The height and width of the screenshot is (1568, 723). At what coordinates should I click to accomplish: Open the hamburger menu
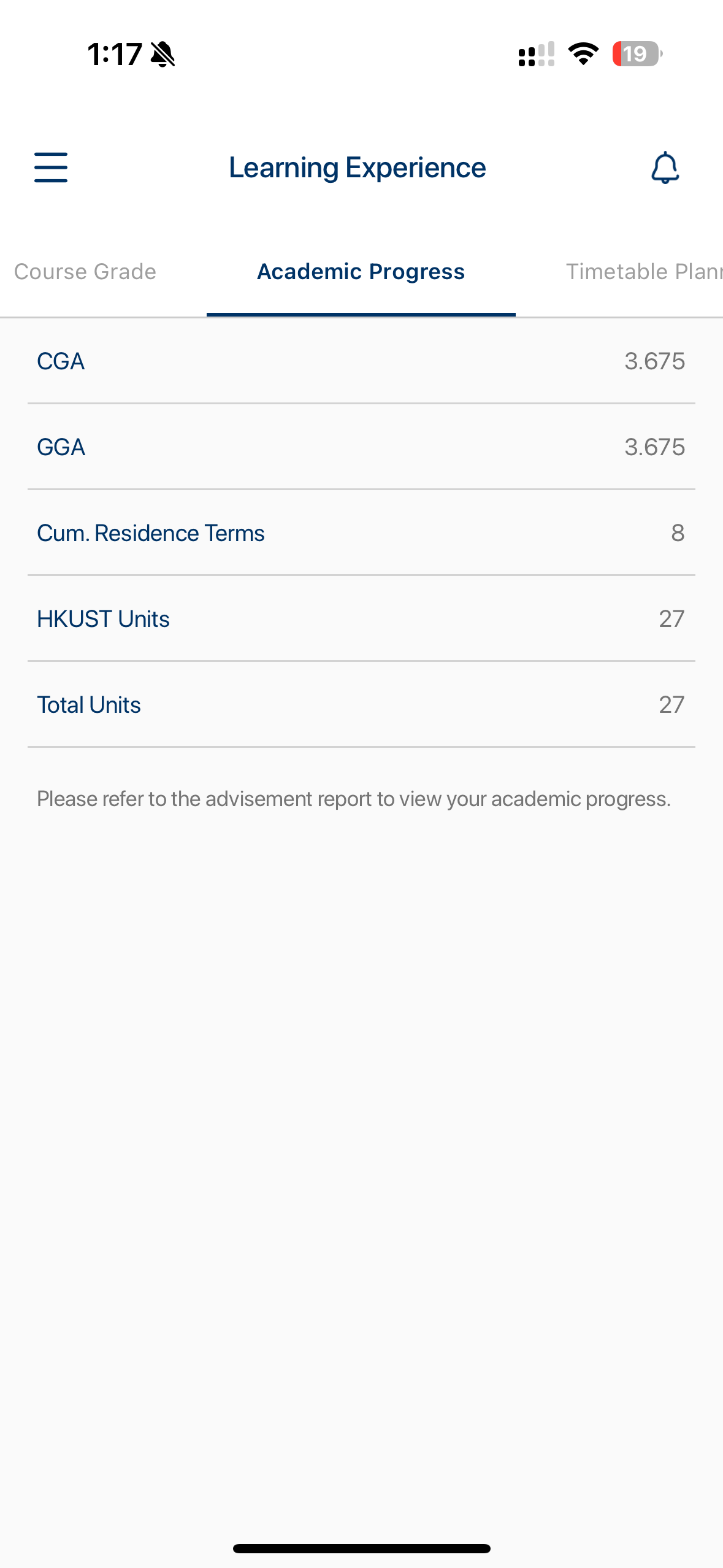click(x=51, y=167)
